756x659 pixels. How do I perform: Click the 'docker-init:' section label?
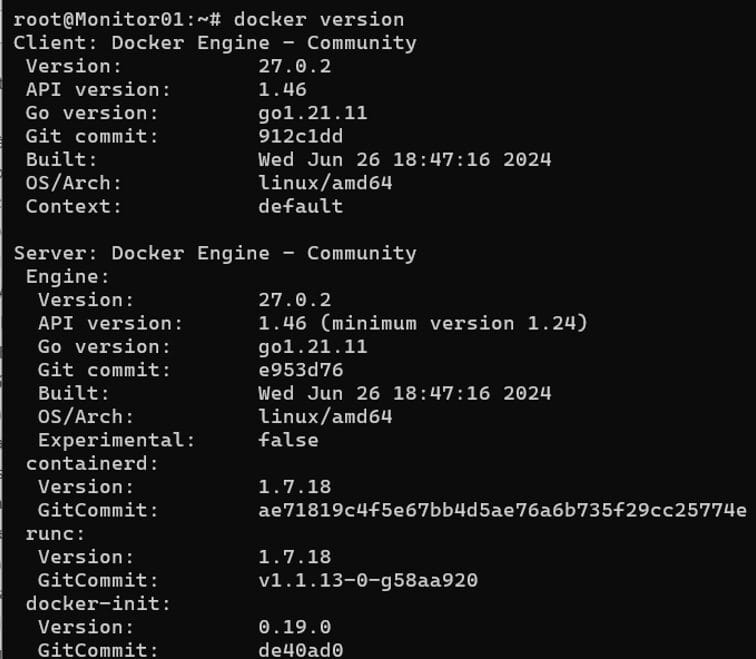click(x=98, y=604)
